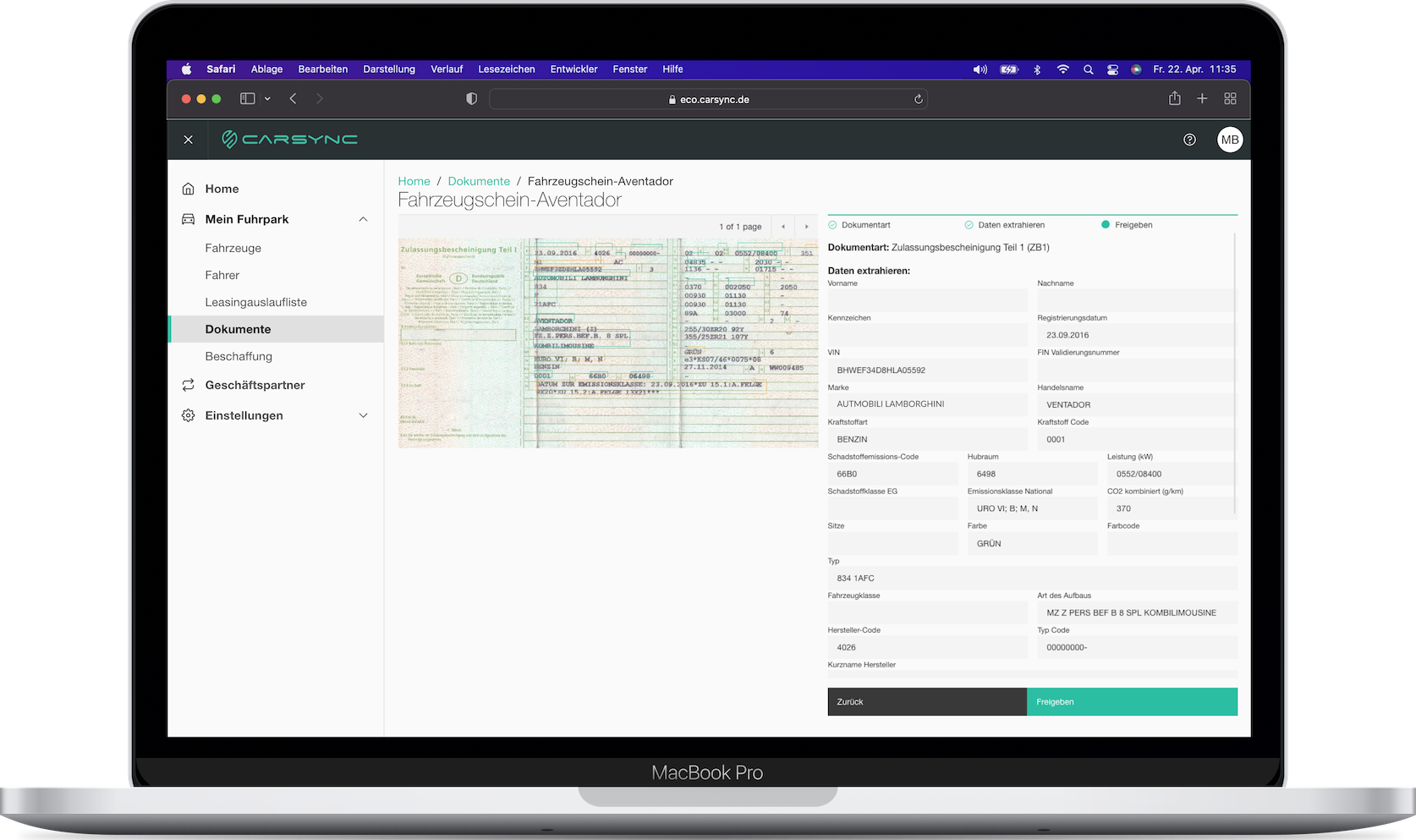Click the Carsync logo
This screenshot has width=1416, height=840.
click(x=289, y=140)
